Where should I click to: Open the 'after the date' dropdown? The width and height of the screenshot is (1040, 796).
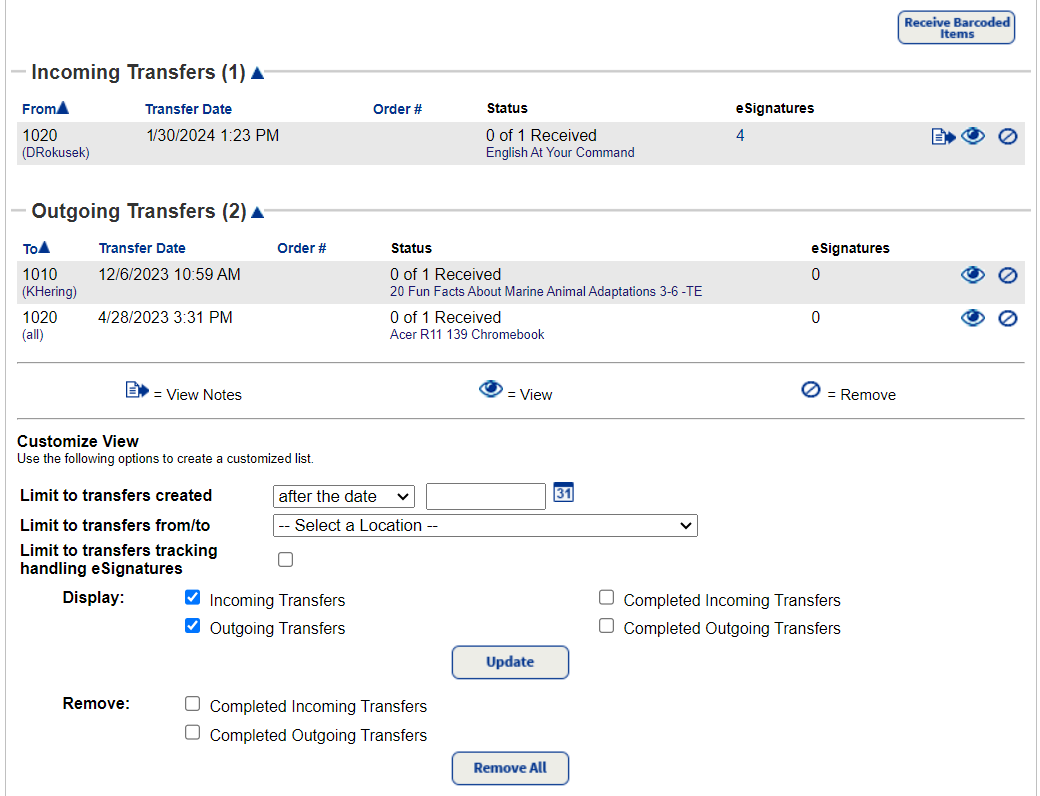[343, 496]
